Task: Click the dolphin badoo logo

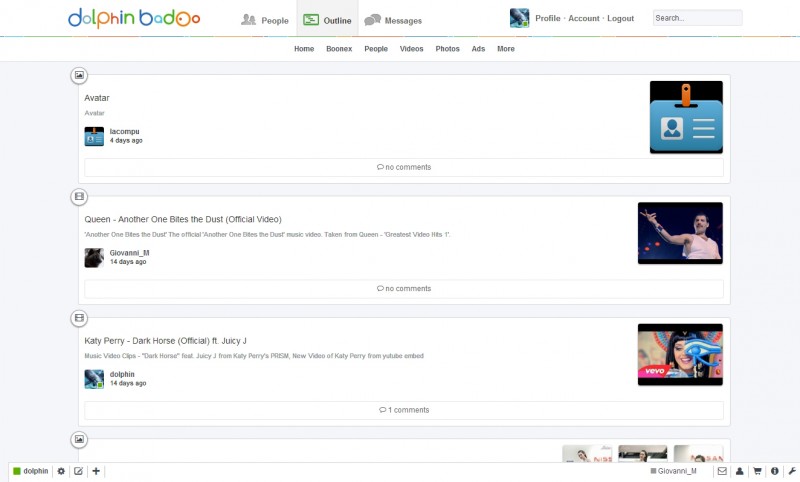Action: pos(134,18)
